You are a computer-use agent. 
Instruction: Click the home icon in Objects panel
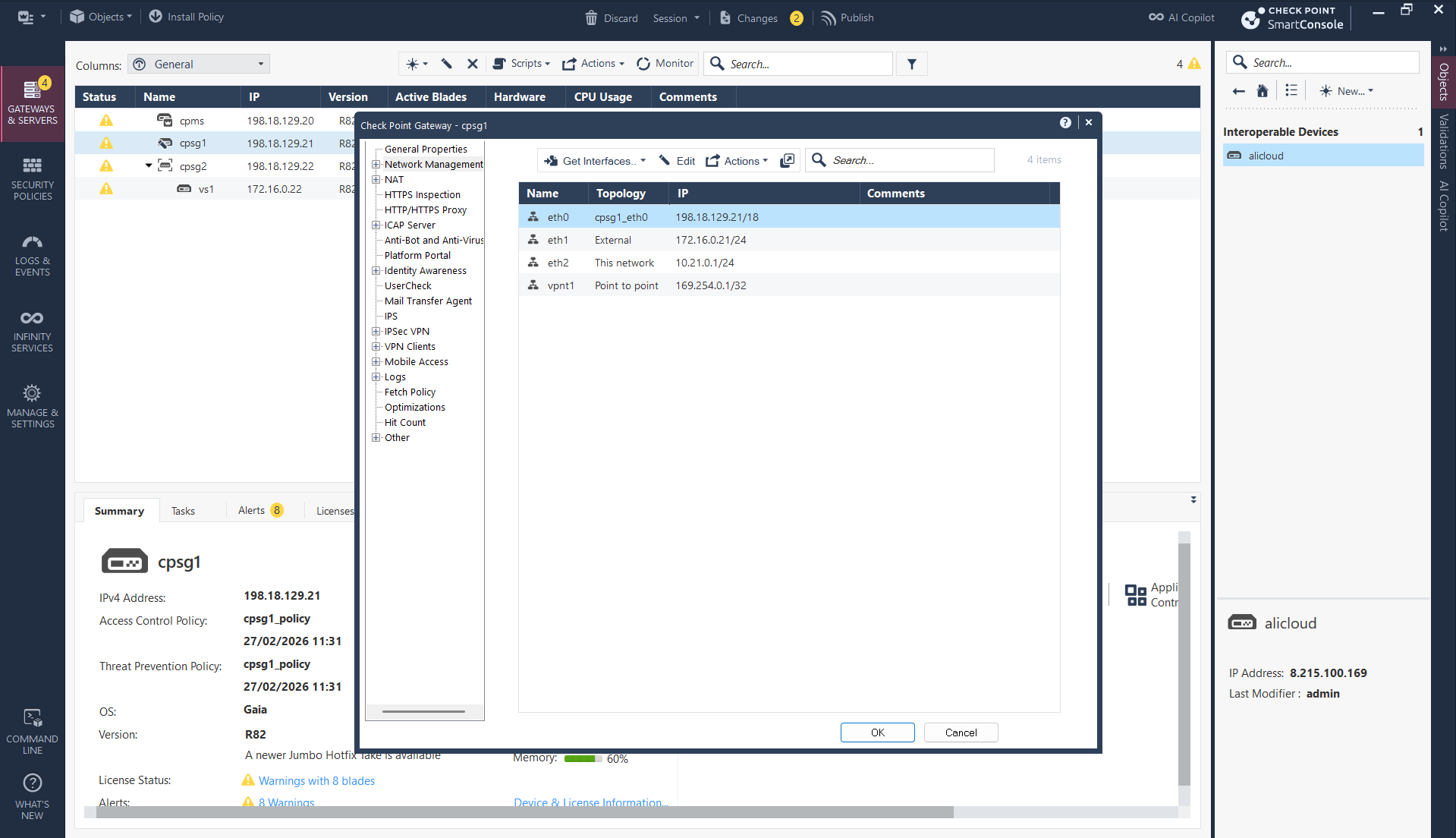click(1263, 91)
